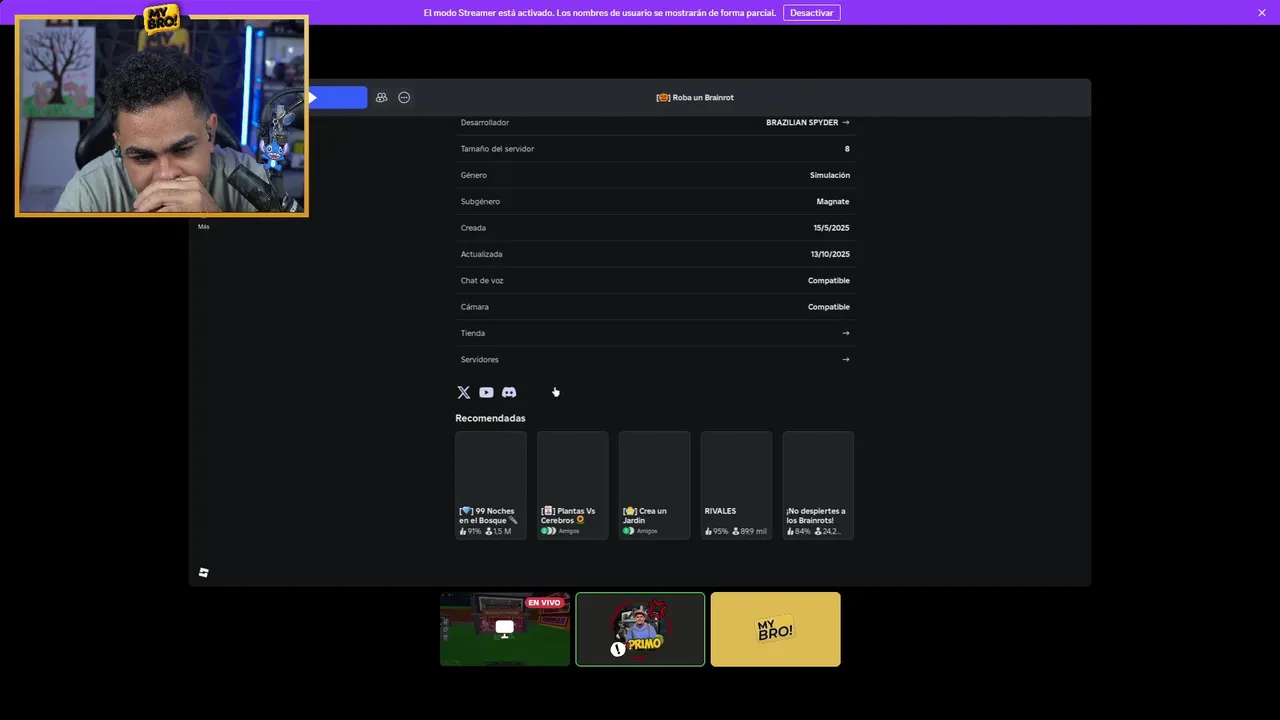Expand the Servidores row arrow
Viewport: 1280px width, 720px height.
(x=846, y=359)
